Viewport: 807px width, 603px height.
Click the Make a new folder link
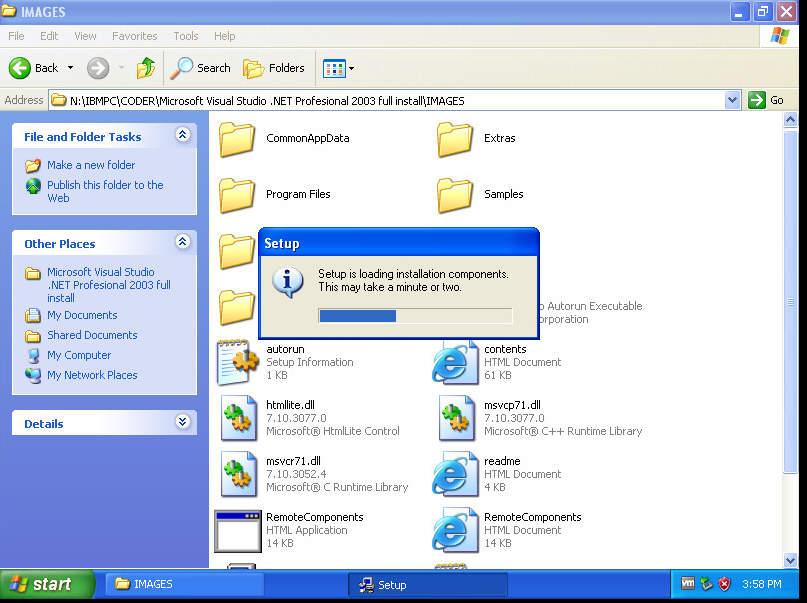tap(91, 165)
